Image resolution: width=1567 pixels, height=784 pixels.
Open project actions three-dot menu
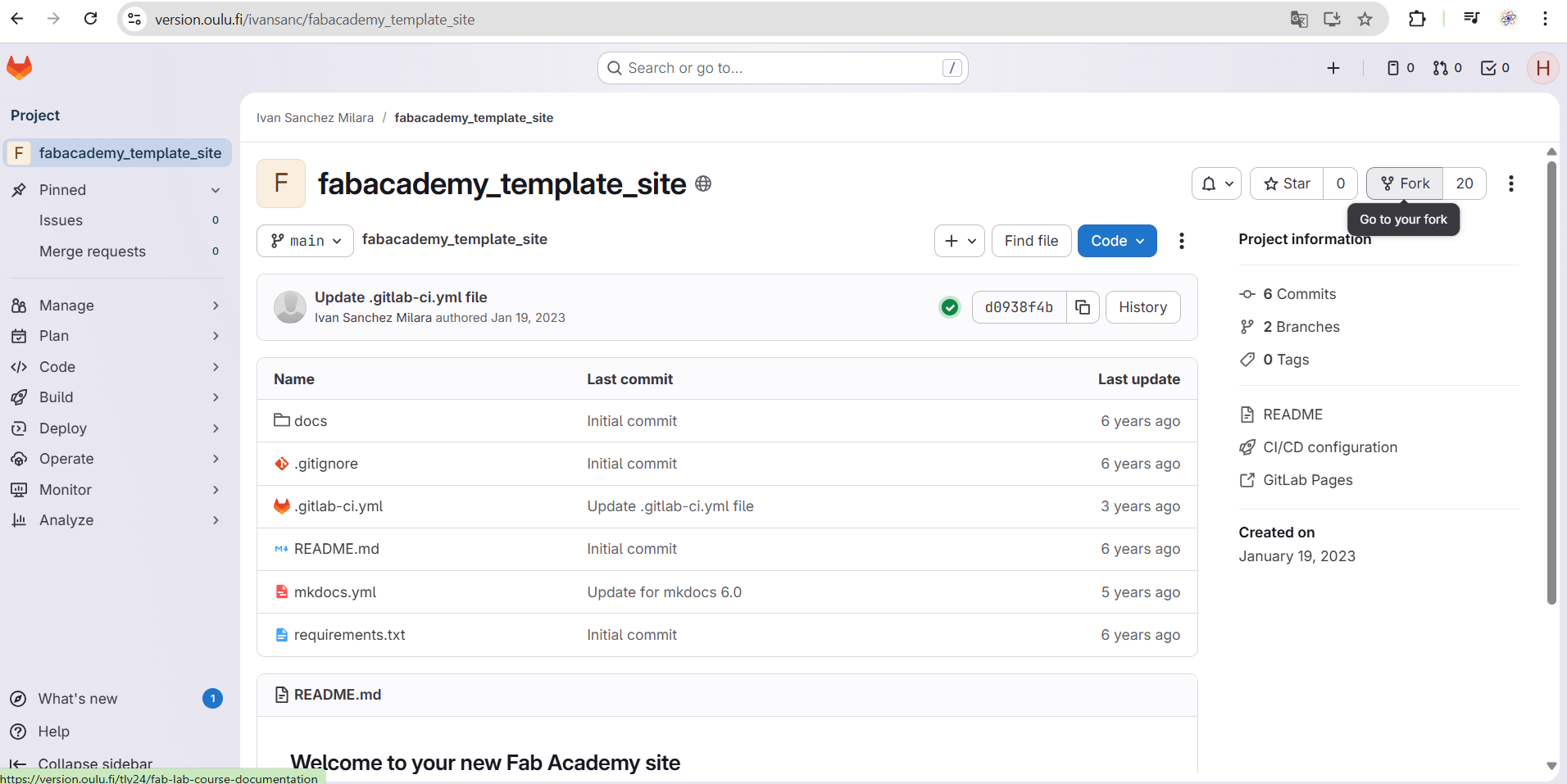tap(1510, 184)
